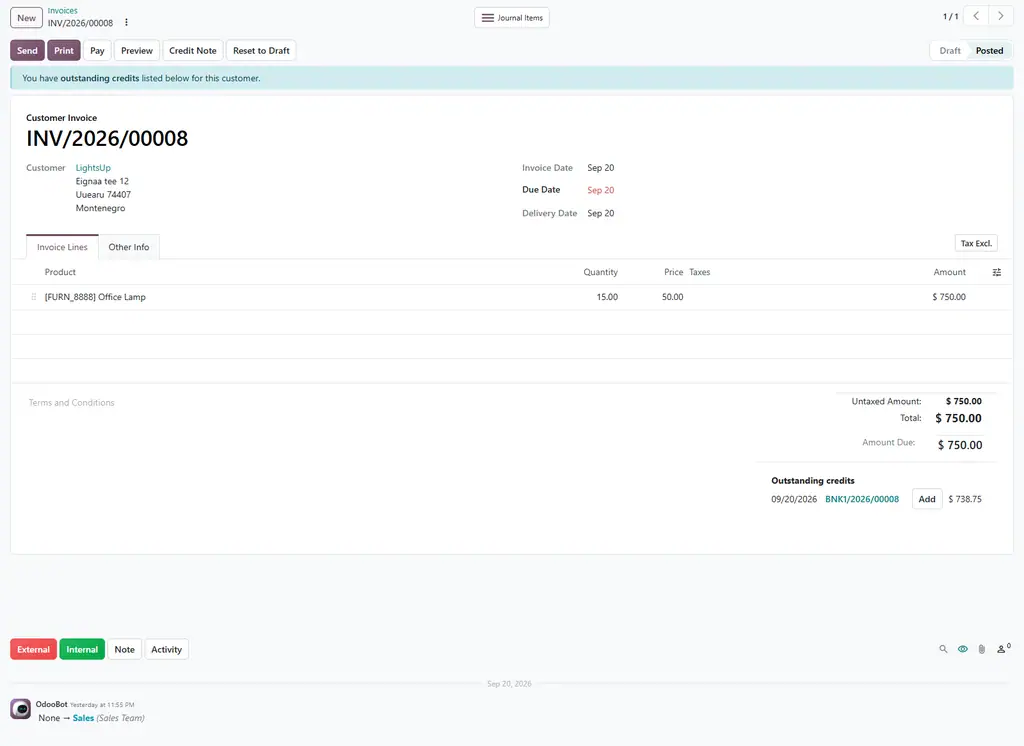
Task: Print the invoice
Action: pos(64,50)
